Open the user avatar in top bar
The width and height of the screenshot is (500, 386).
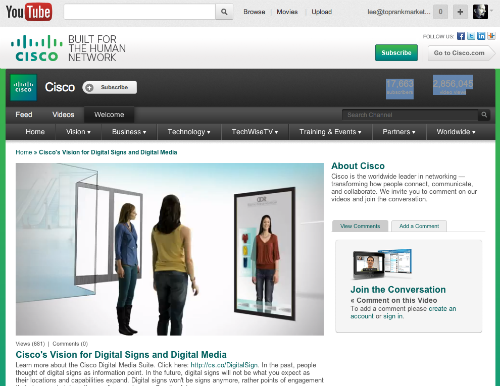tap(480, 12)
